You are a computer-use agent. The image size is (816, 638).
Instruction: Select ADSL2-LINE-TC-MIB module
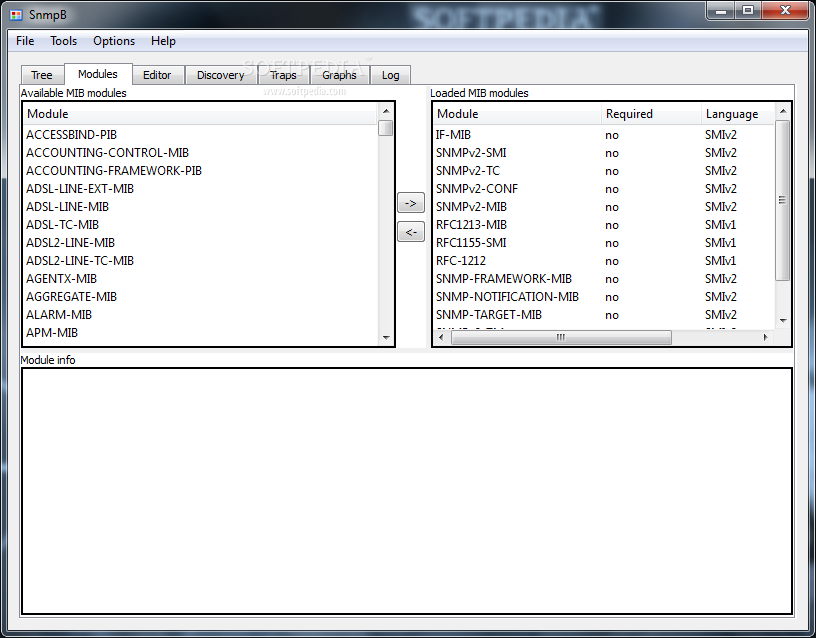tap(80, 261)
